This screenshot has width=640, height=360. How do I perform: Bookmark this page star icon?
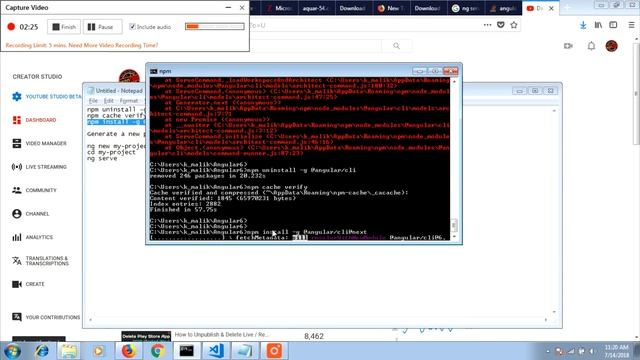pos(514,25)
